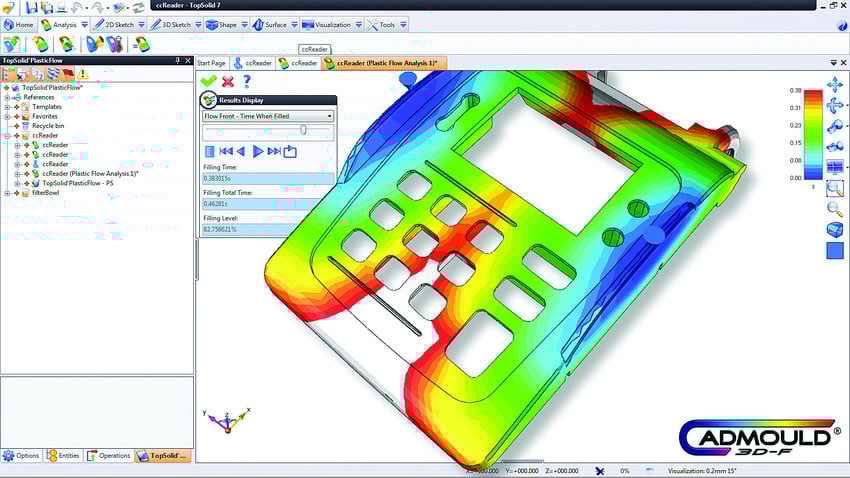Click the Refresh/update arrows icon
The width and height of the screenshot is (850, 478).
(x=138, y=7)
